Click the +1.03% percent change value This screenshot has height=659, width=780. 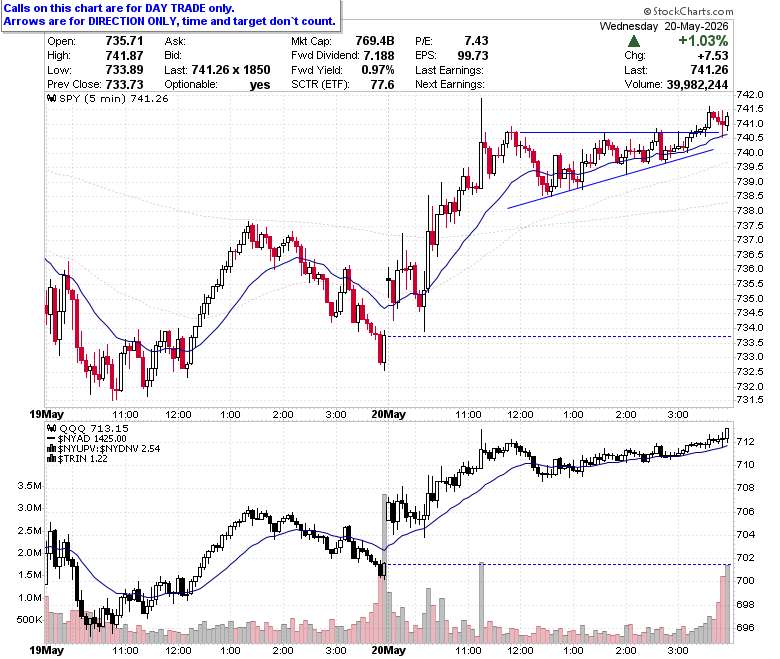[x=703, y=41]
